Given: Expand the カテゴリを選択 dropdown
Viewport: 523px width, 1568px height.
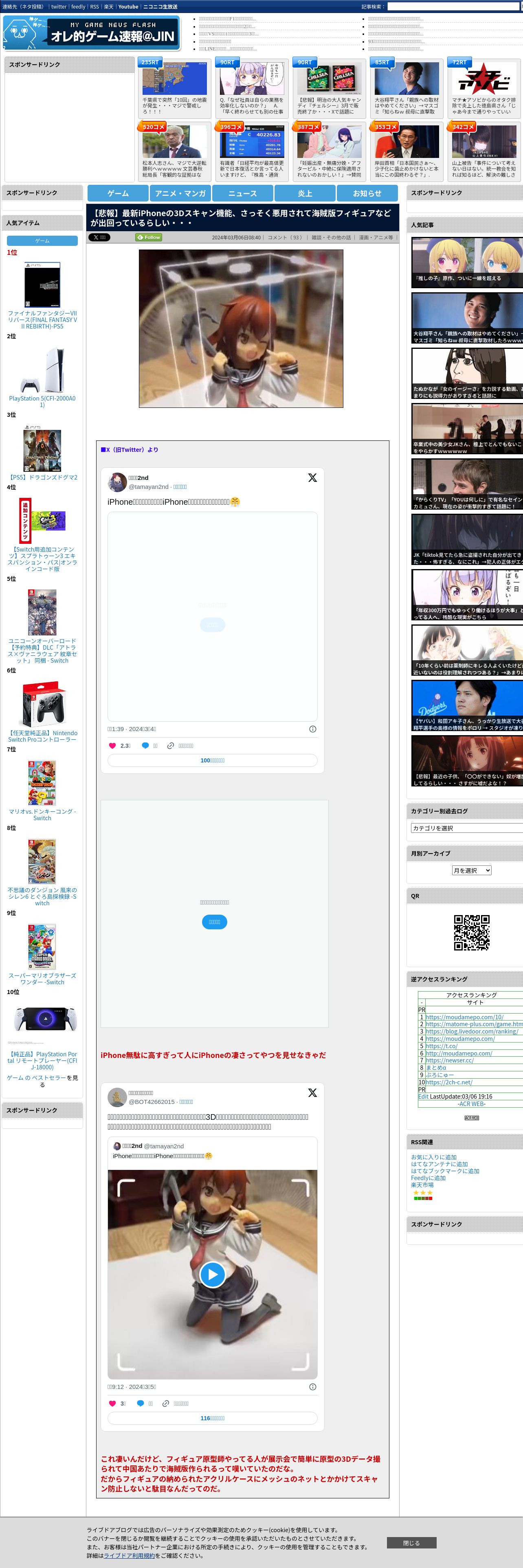Looking at the screenshot, I should point(467,828).
